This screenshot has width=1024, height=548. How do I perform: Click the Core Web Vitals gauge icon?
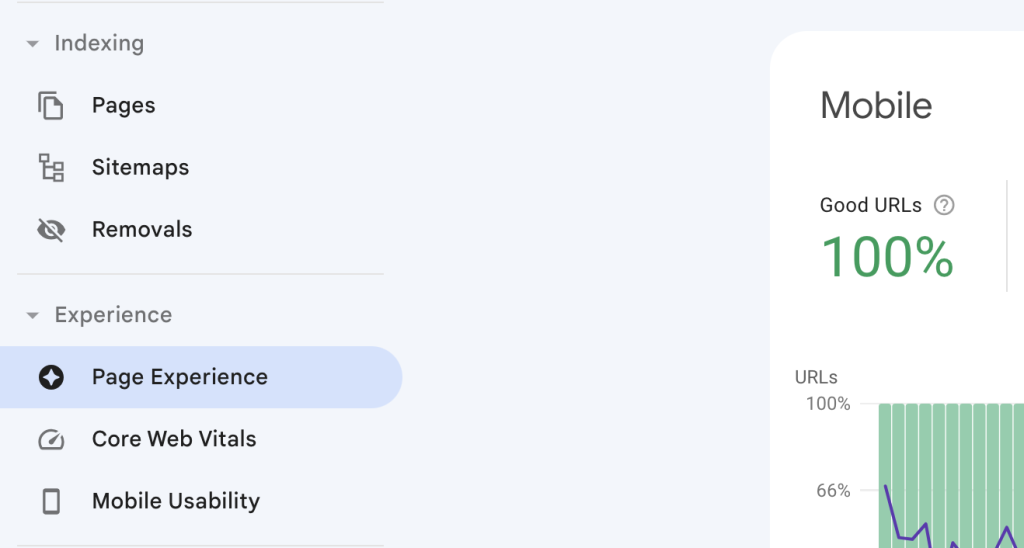tap(51, 440)
